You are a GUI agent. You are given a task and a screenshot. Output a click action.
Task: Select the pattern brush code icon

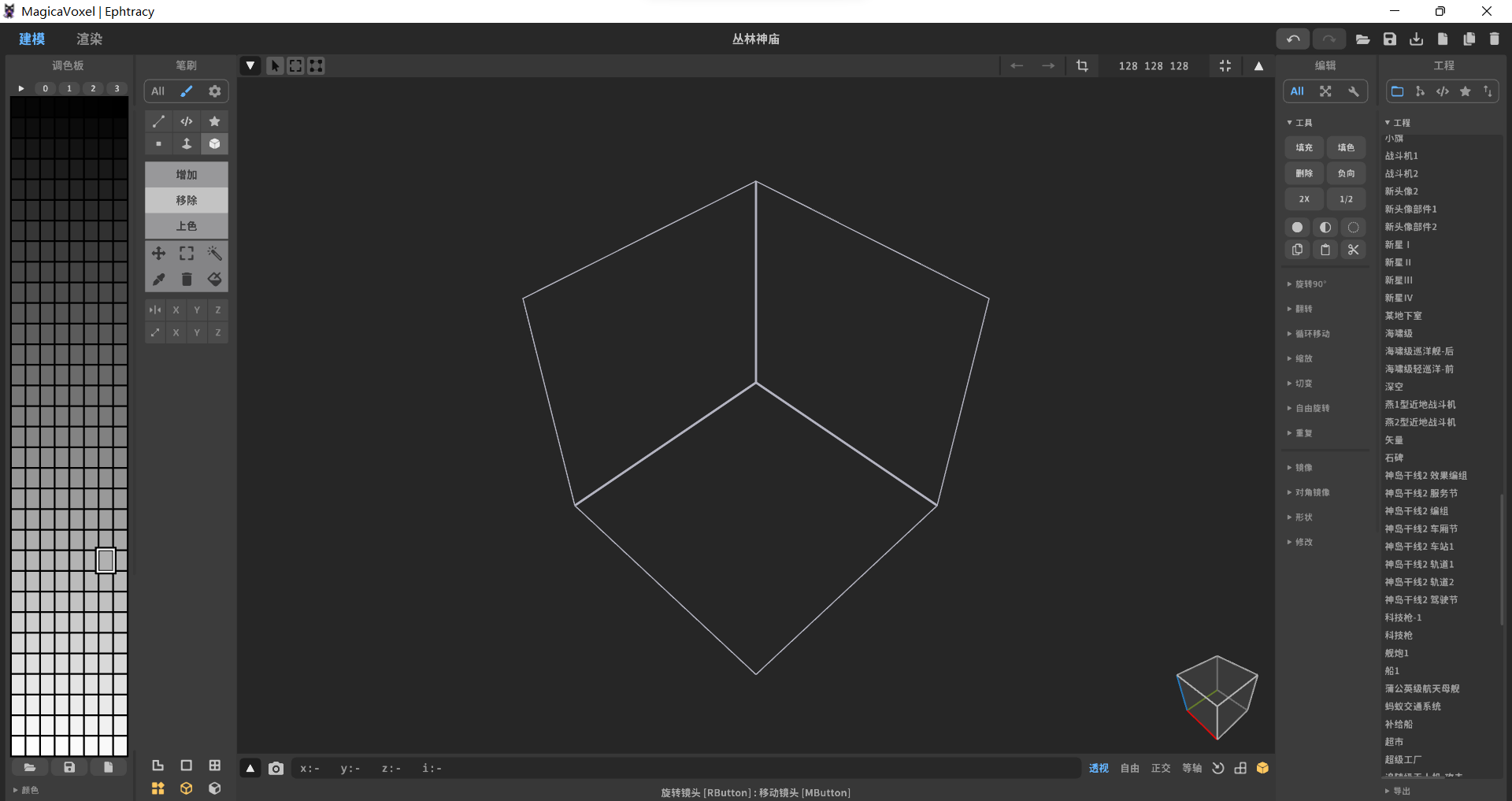point(187,121)
